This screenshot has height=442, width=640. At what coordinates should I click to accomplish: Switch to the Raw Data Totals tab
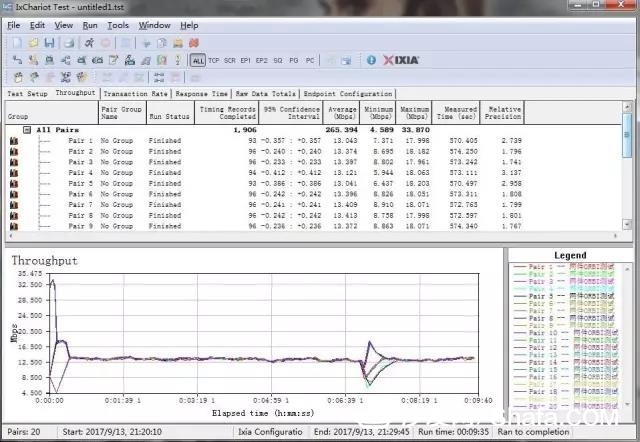point(266,93)
